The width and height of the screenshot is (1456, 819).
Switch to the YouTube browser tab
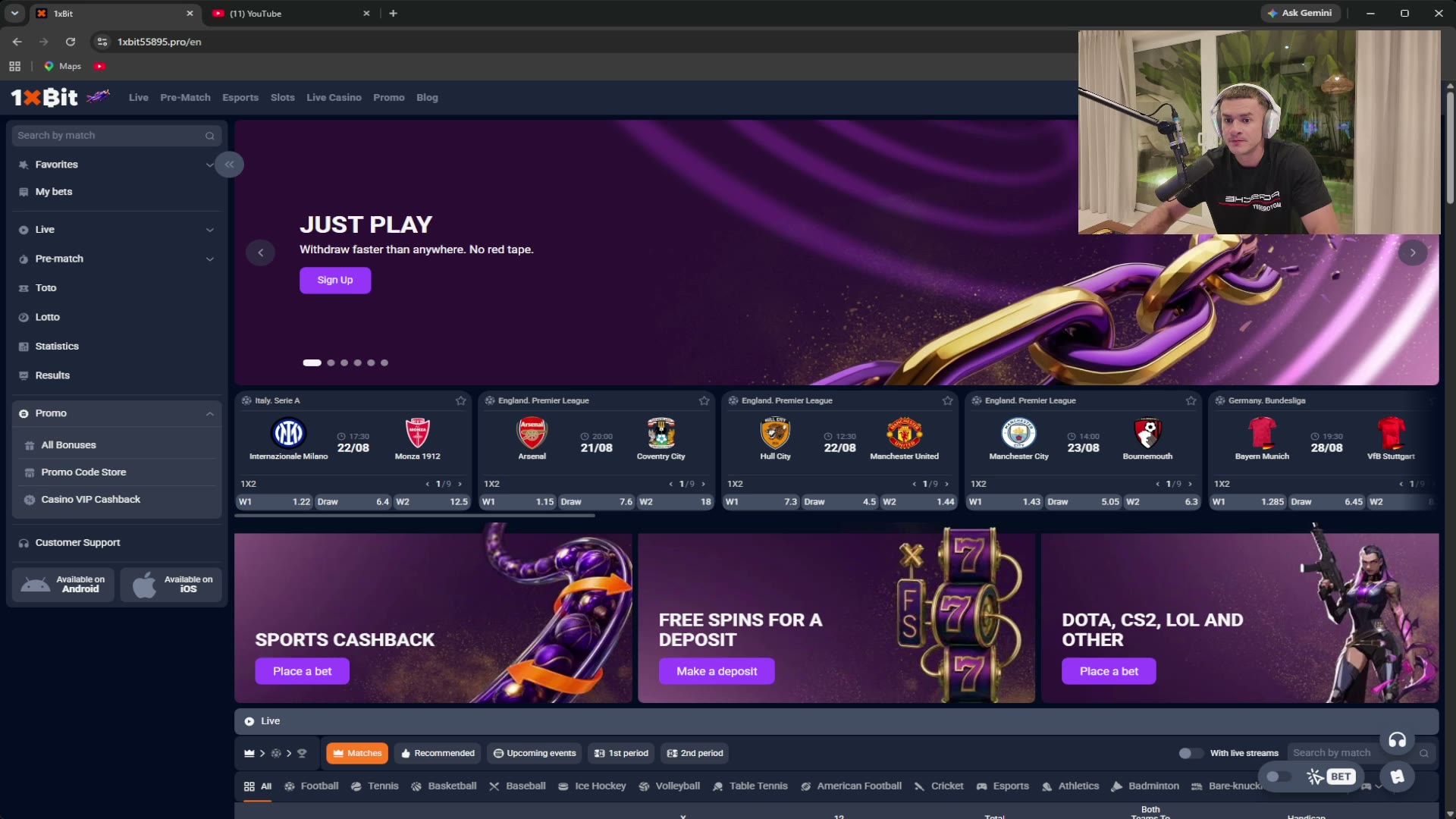[x=290, y=13]
